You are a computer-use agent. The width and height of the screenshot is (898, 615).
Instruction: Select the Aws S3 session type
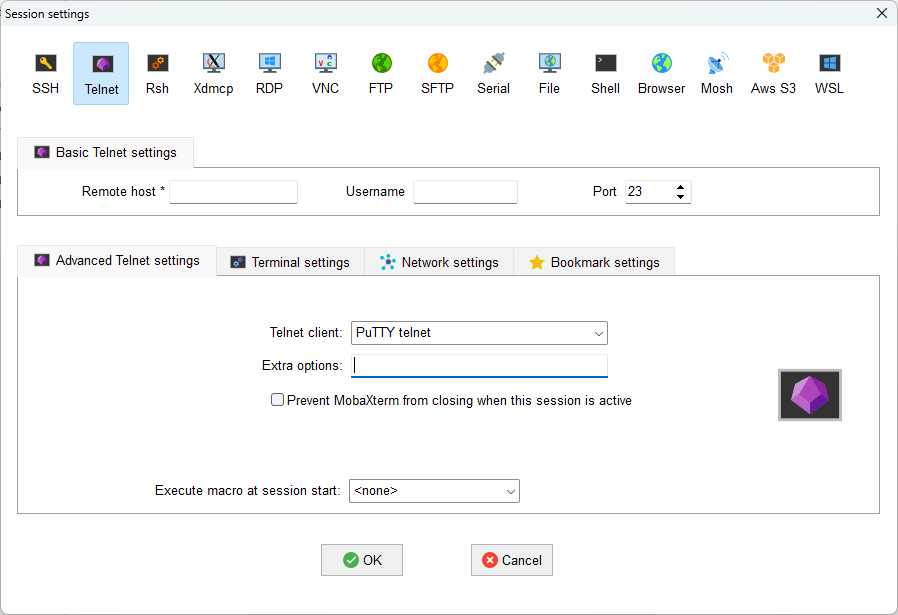[773, 73]
